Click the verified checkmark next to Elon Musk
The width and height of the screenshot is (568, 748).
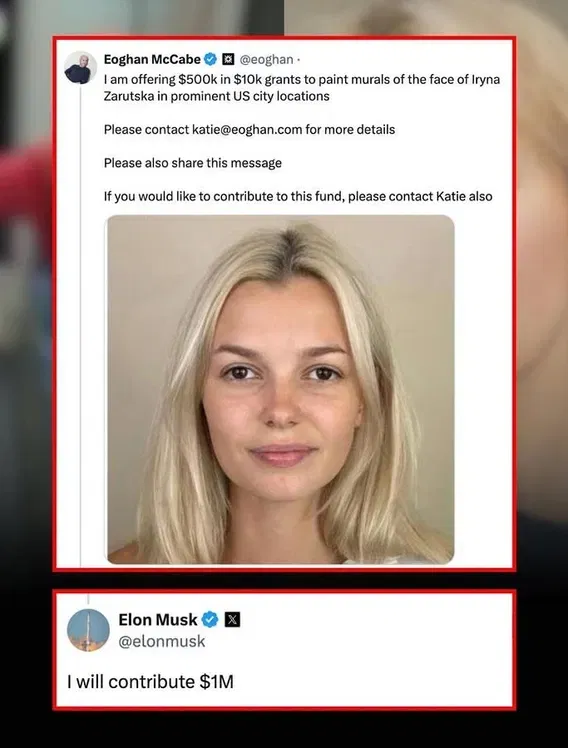point(210,620)
